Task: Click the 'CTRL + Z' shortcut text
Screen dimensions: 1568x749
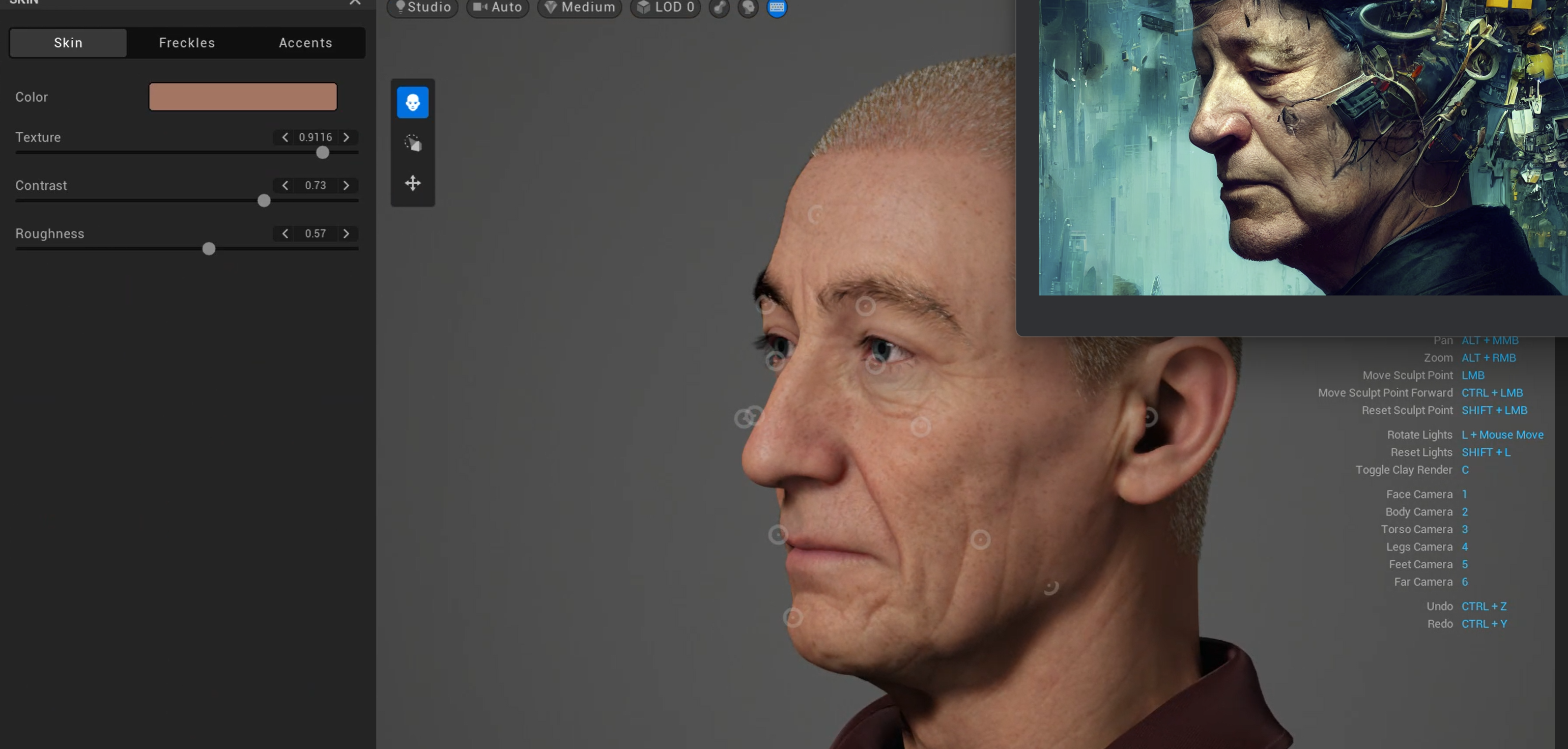Action: pyautogui.click(x=1484, y=607)
